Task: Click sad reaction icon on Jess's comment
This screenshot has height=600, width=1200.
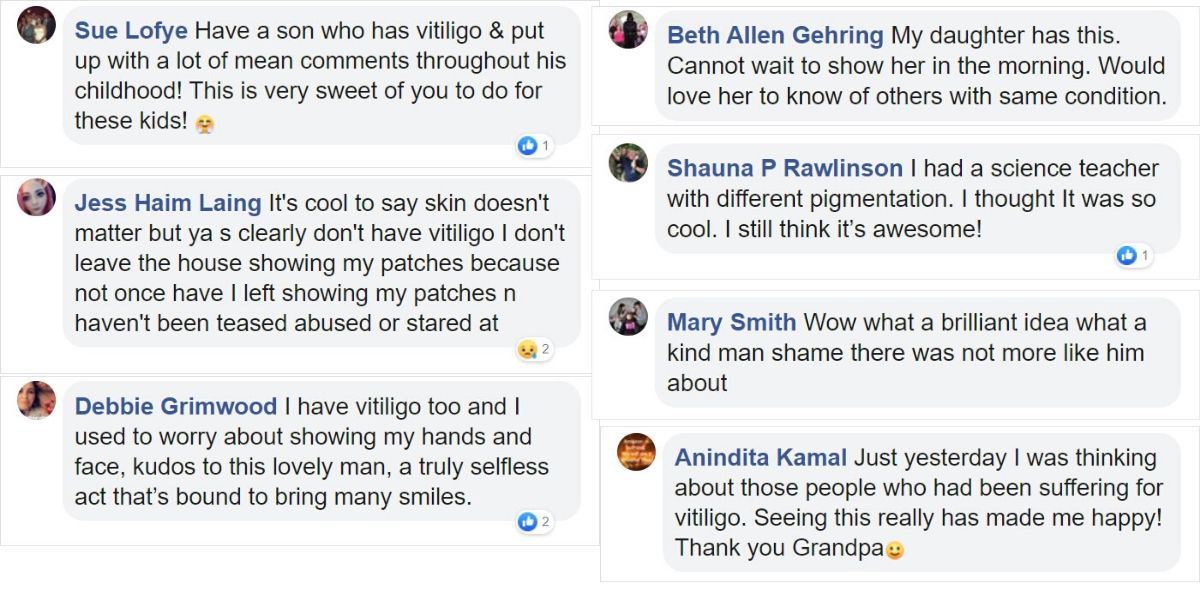Action: pos(527,349)
